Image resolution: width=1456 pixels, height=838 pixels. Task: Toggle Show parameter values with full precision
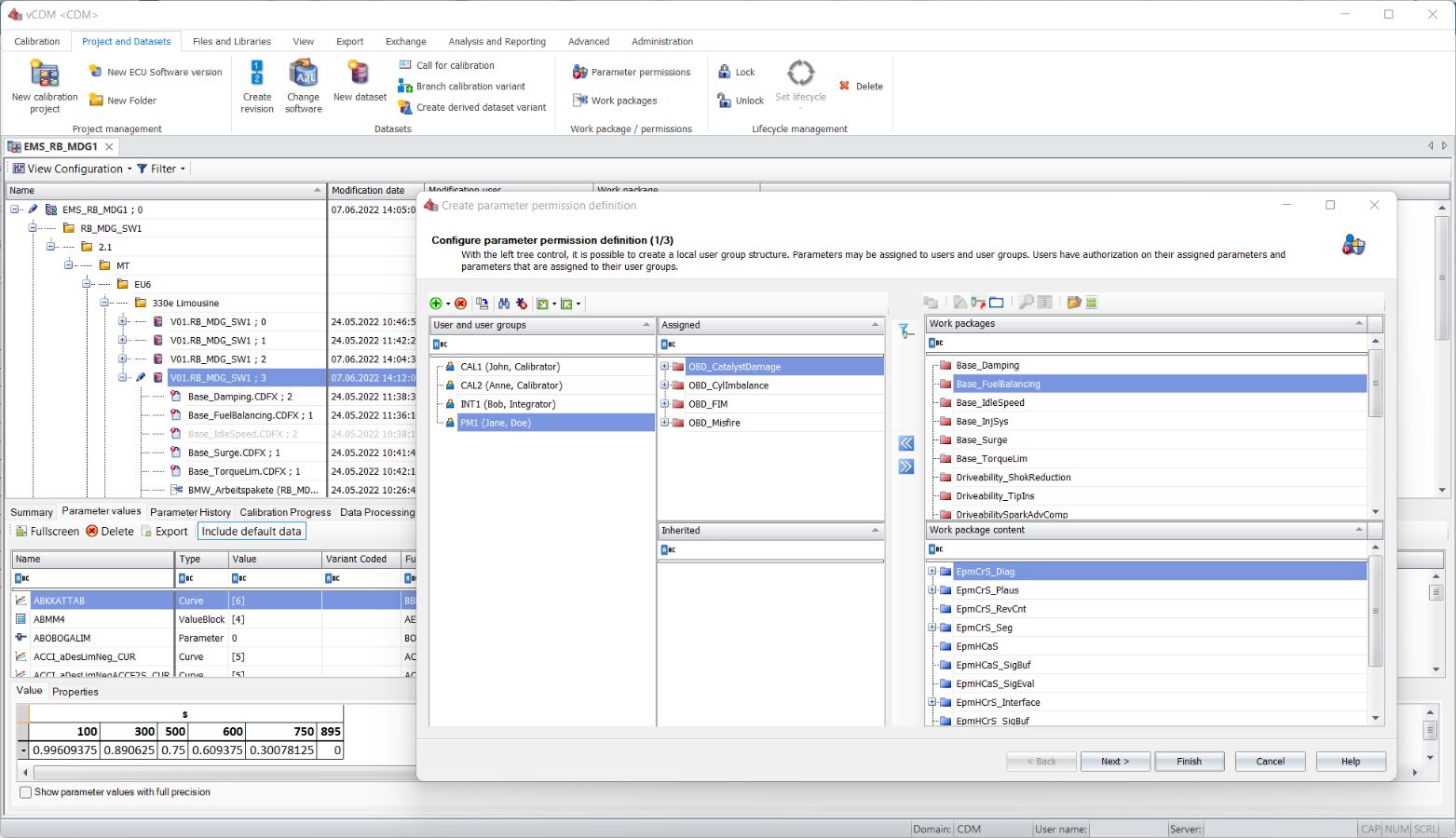point(25,792)
